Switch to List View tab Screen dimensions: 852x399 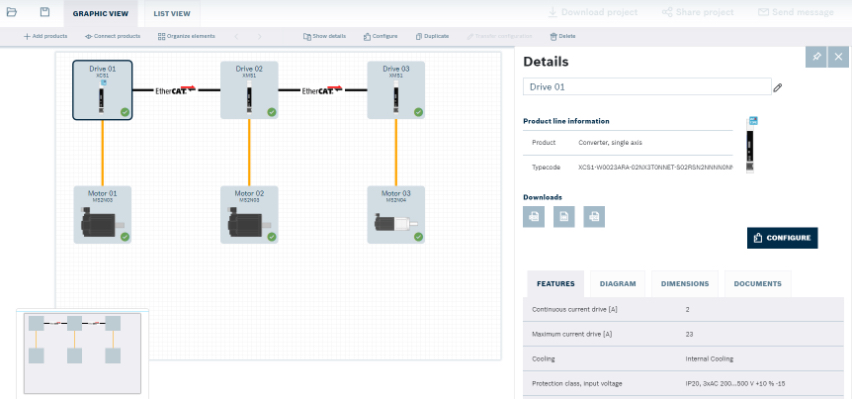point(172,14)
